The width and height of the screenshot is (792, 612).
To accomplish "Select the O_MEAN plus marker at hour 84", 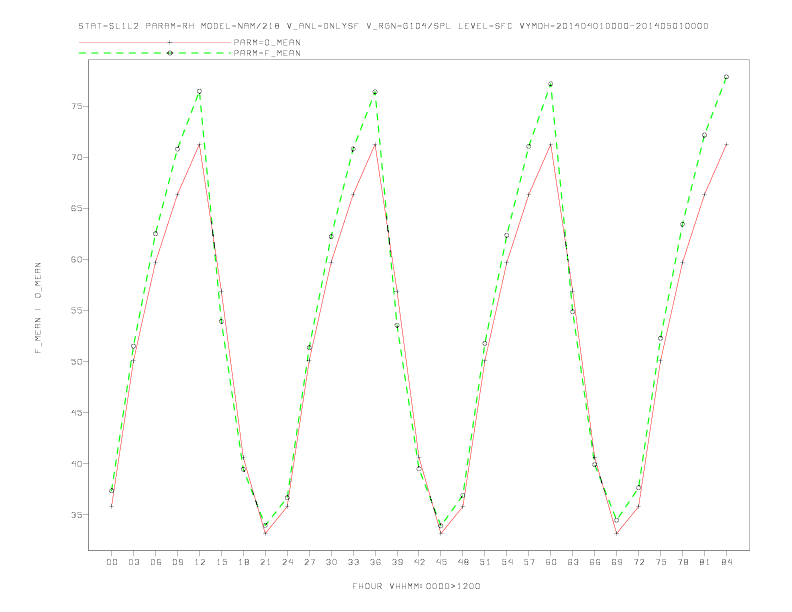I will point(726,144).
